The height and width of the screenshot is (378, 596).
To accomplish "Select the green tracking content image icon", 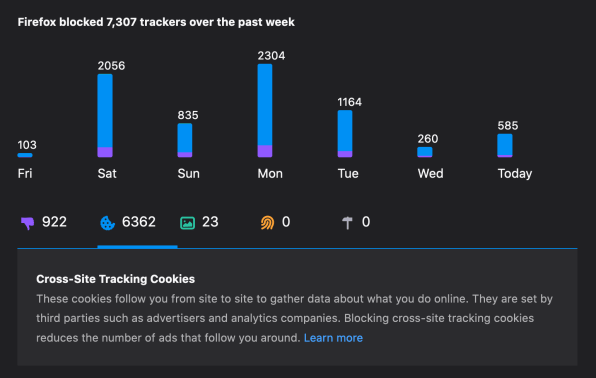I will click(x=187, y=223).
